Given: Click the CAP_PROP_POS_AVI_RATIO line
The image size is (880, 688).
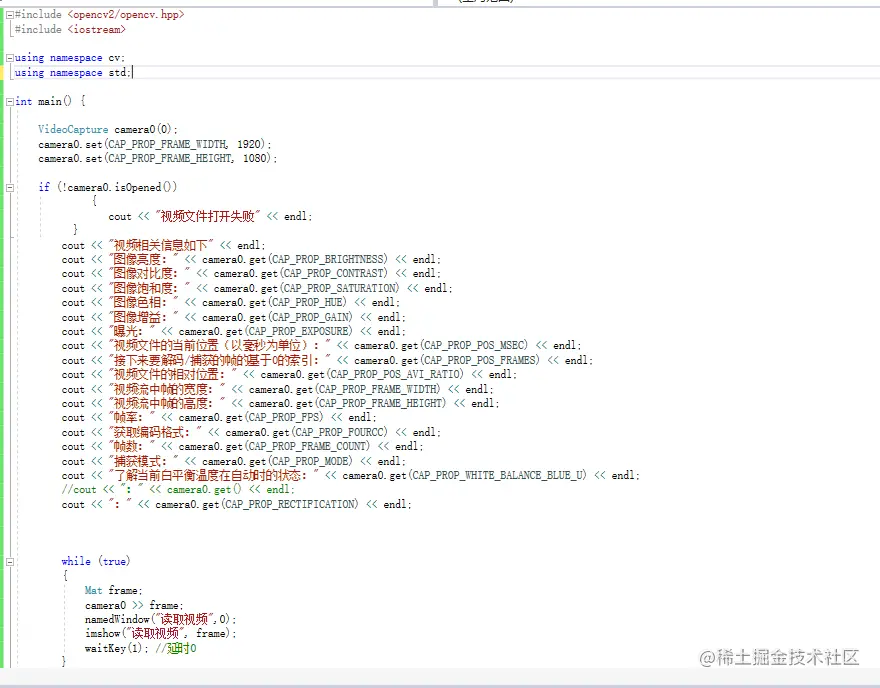Looking at the screenshot, I should (x=290, y=374).
